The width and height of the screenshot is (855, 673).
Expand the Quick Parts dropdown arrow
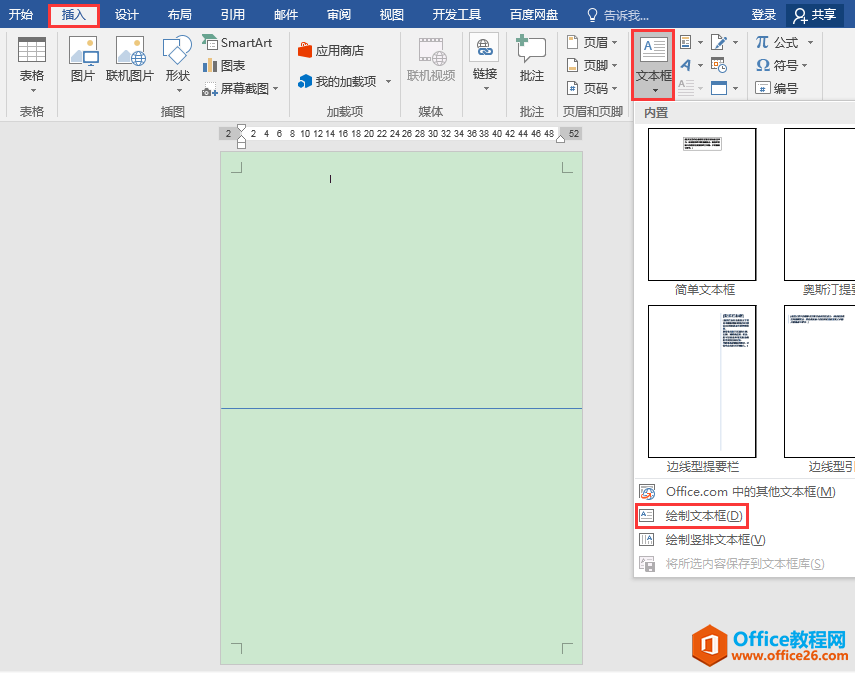700,43
